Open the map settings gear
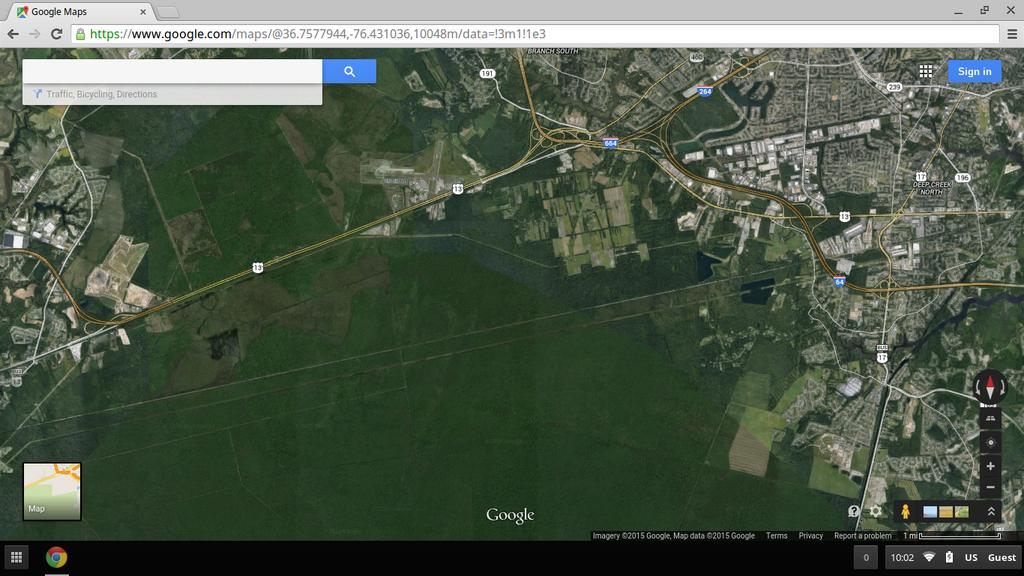The height and width of the screenshot is (576, 1024). (x=876, y=511)
